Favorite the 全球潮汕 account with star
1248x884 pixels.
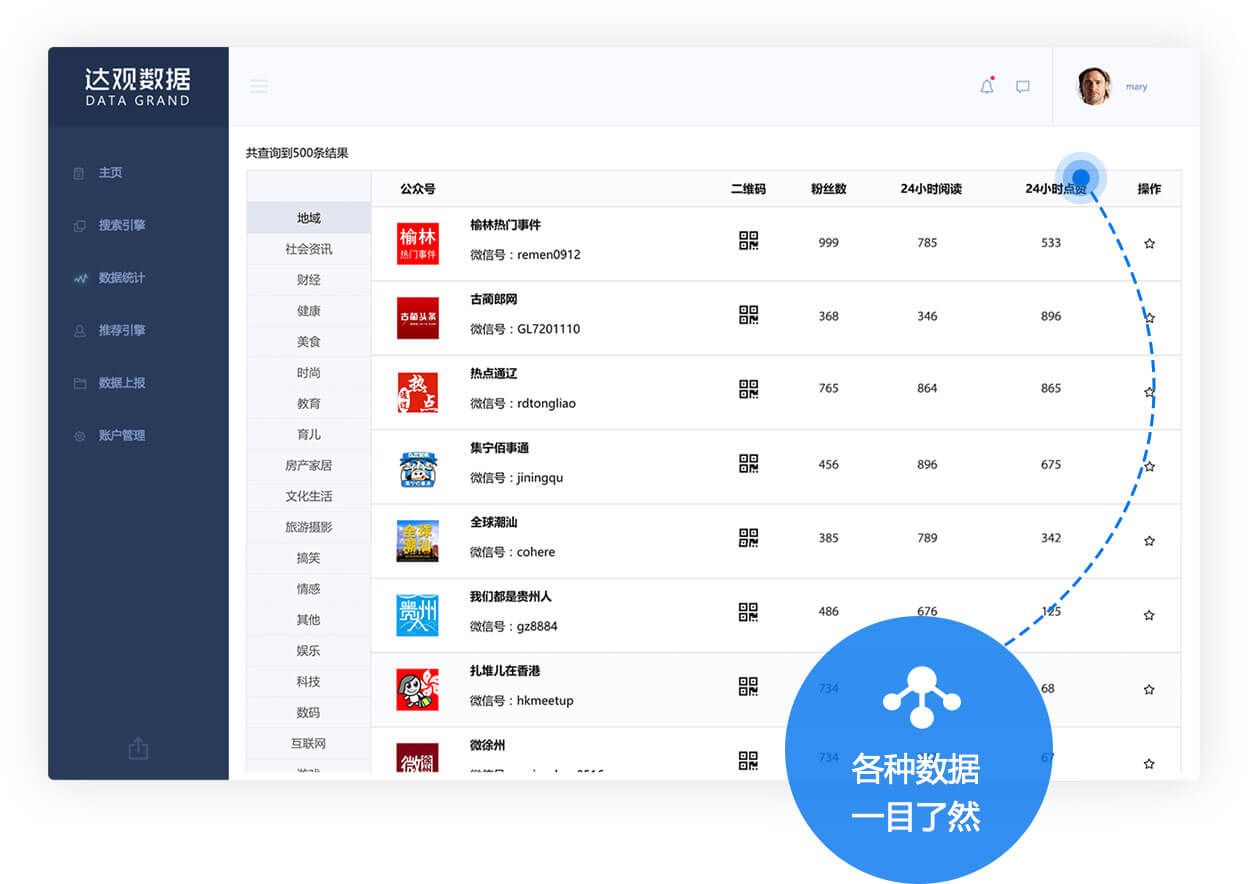point(1149,541)
